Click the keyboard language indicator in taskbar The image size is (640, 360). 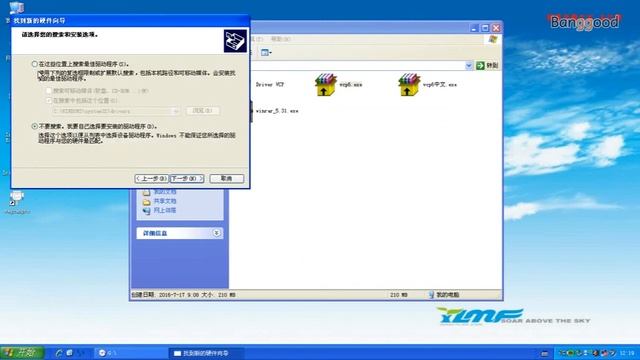point(544,353)
